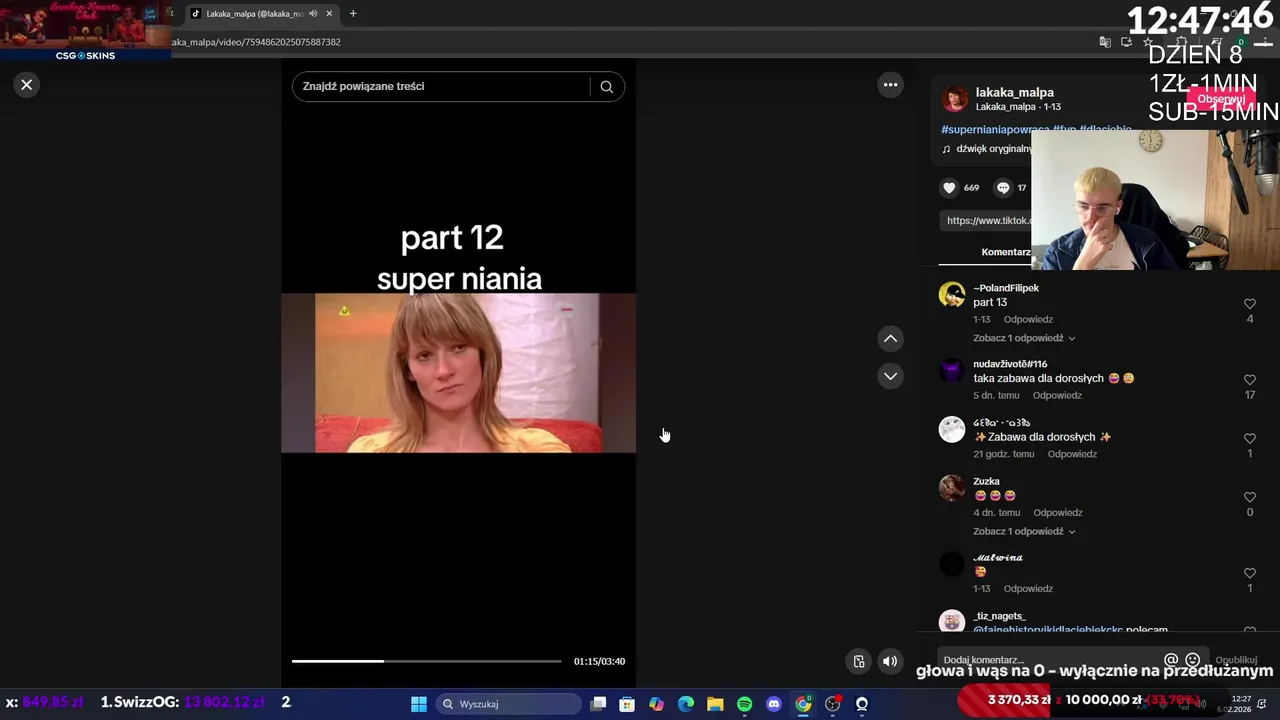Reply to Zuzka's comment
1280x720 pixels.
(1058, 513)
